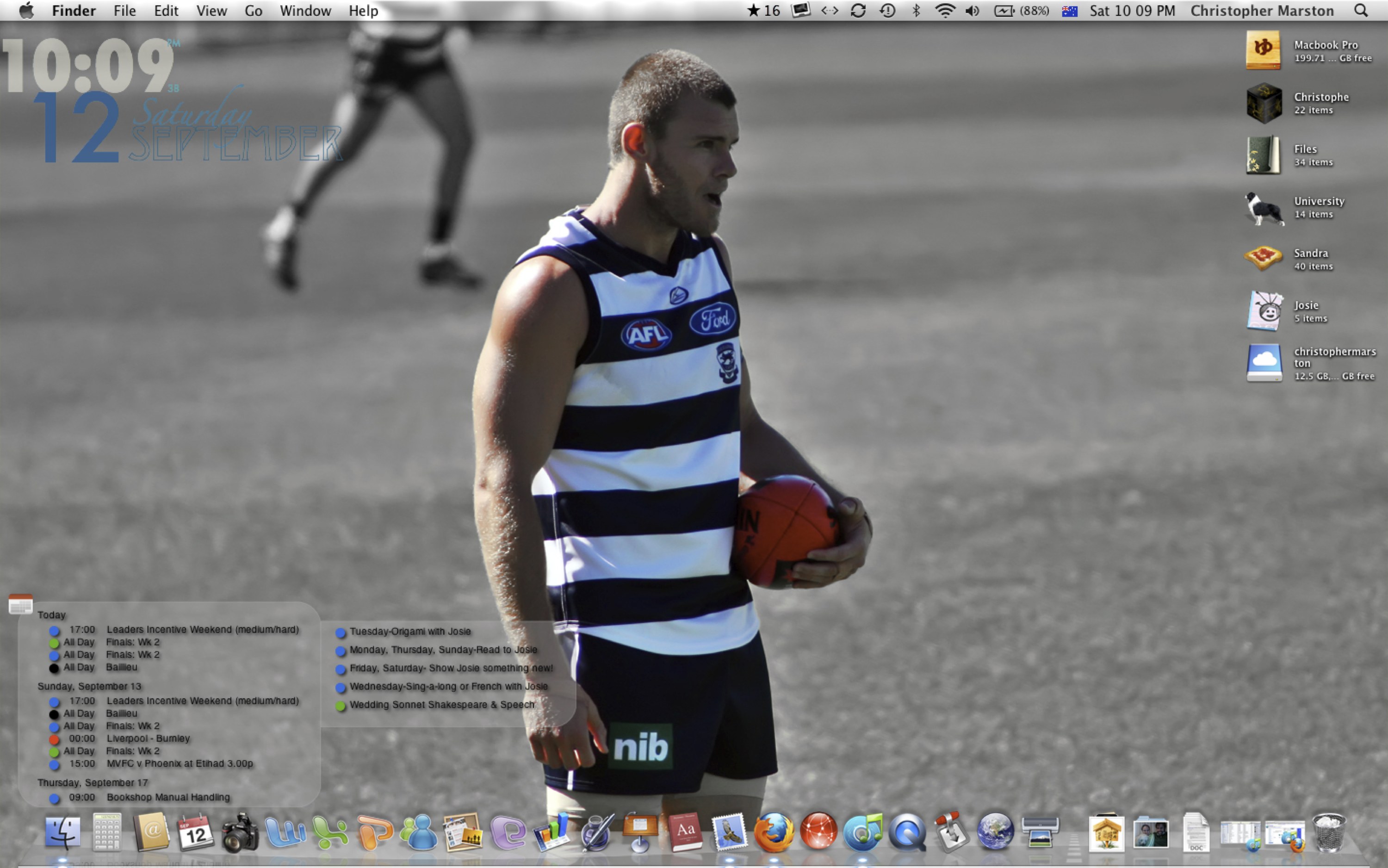Open Bluetooth status menu
The image size is (1388, 868).
point(916,10)
